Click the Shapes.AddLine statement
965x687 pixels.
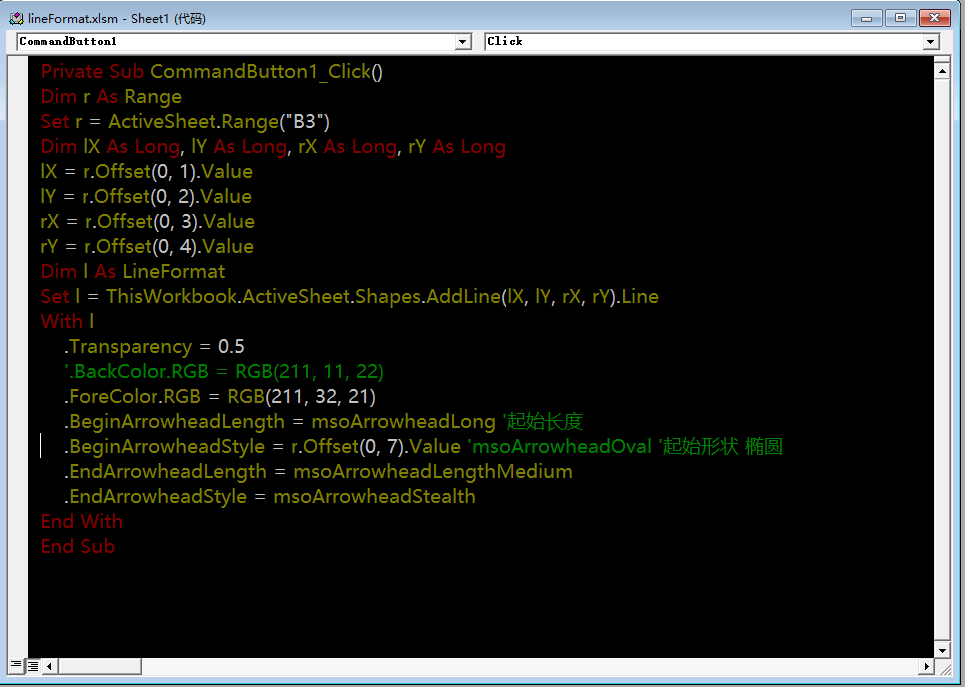pyautogui.click(x=350, y=296)
